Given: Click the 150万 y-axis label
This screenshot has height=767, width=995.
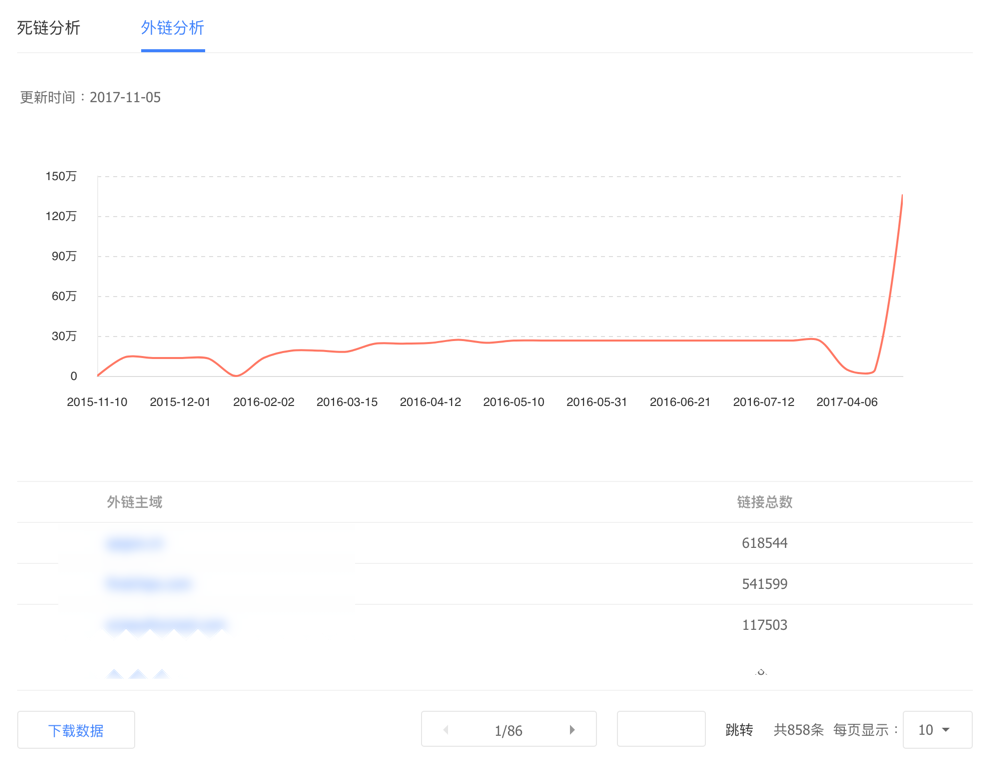Looking at the screenshot, I should [61, 176].
